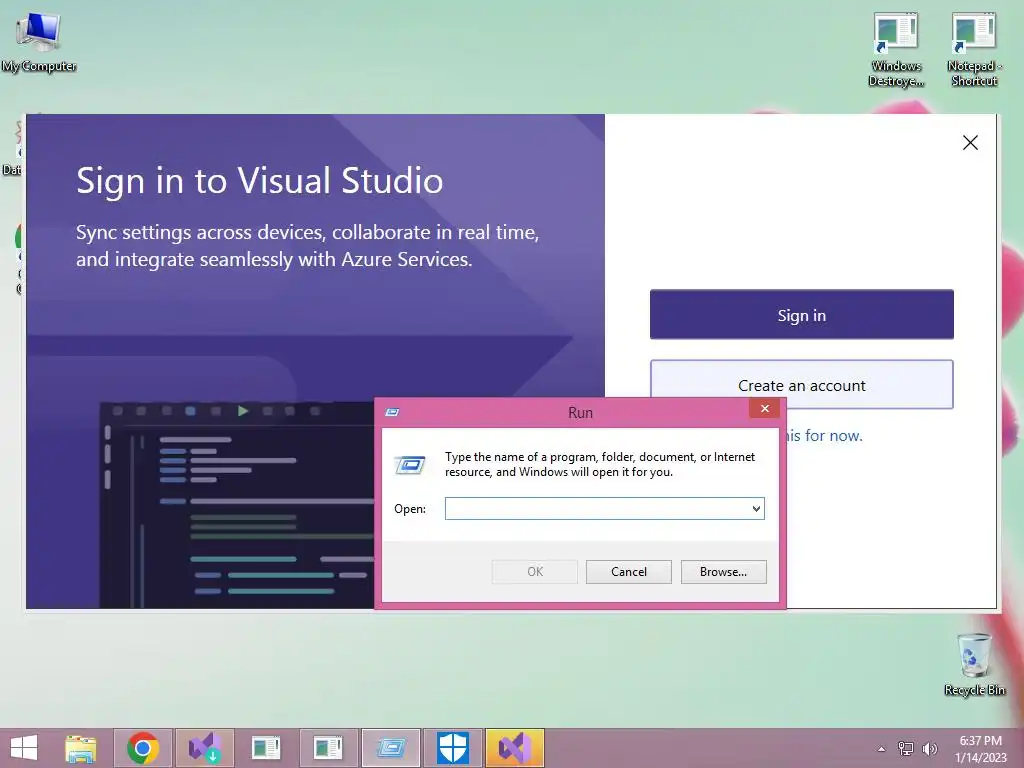Image resolution: width=1024 pixels, height=768 pixels.
Task: Open File Explorer from the taskbar
Action: point(80,748)
